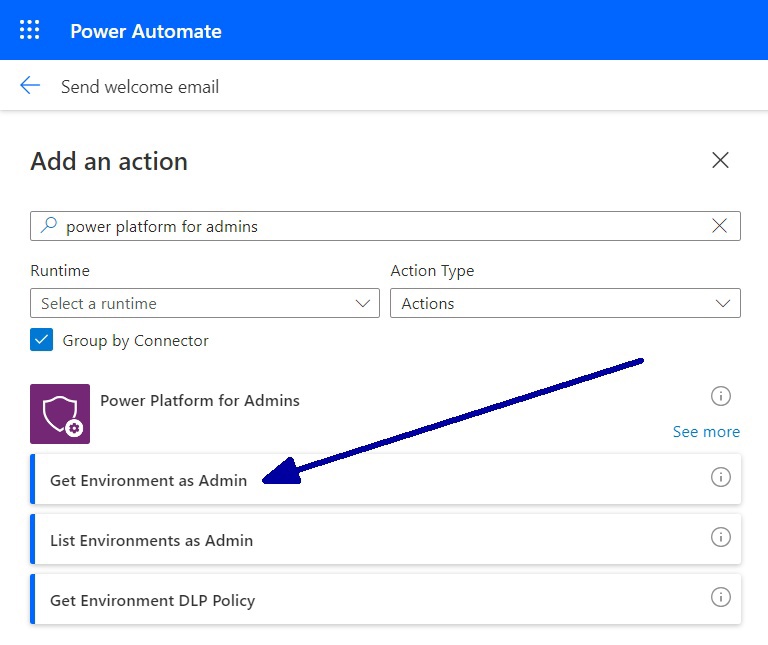This screenshot has height=645, width=768.
Task: Click the search magnifier icon
Action: tap(48, 225)
